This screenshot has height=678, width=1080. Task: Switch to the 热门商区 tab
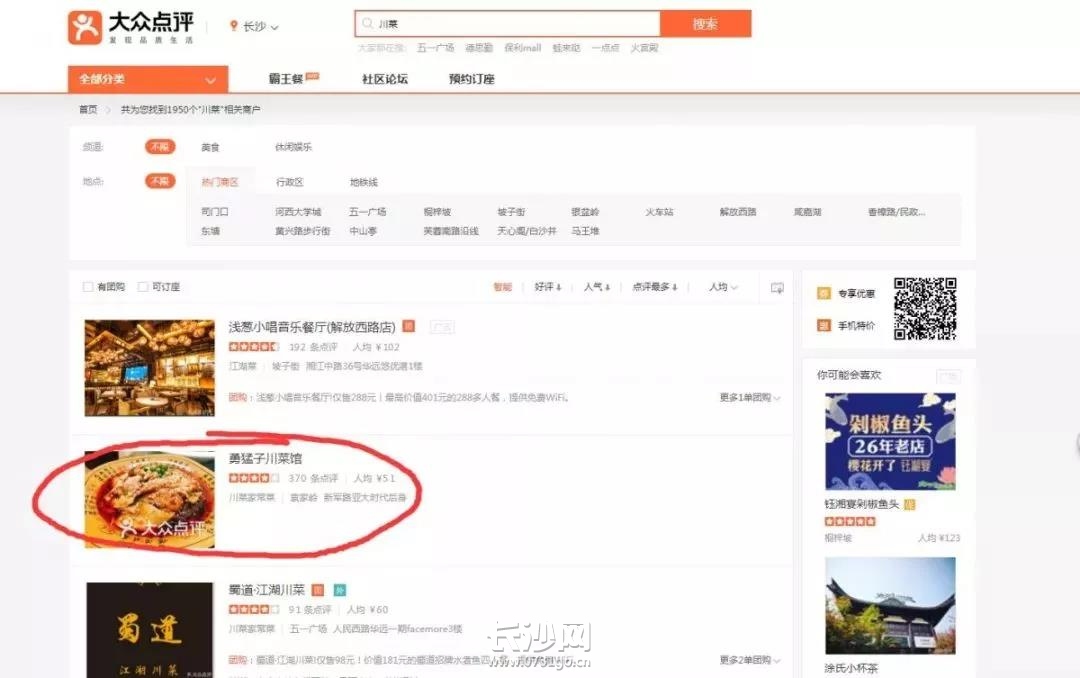point(220,182)
